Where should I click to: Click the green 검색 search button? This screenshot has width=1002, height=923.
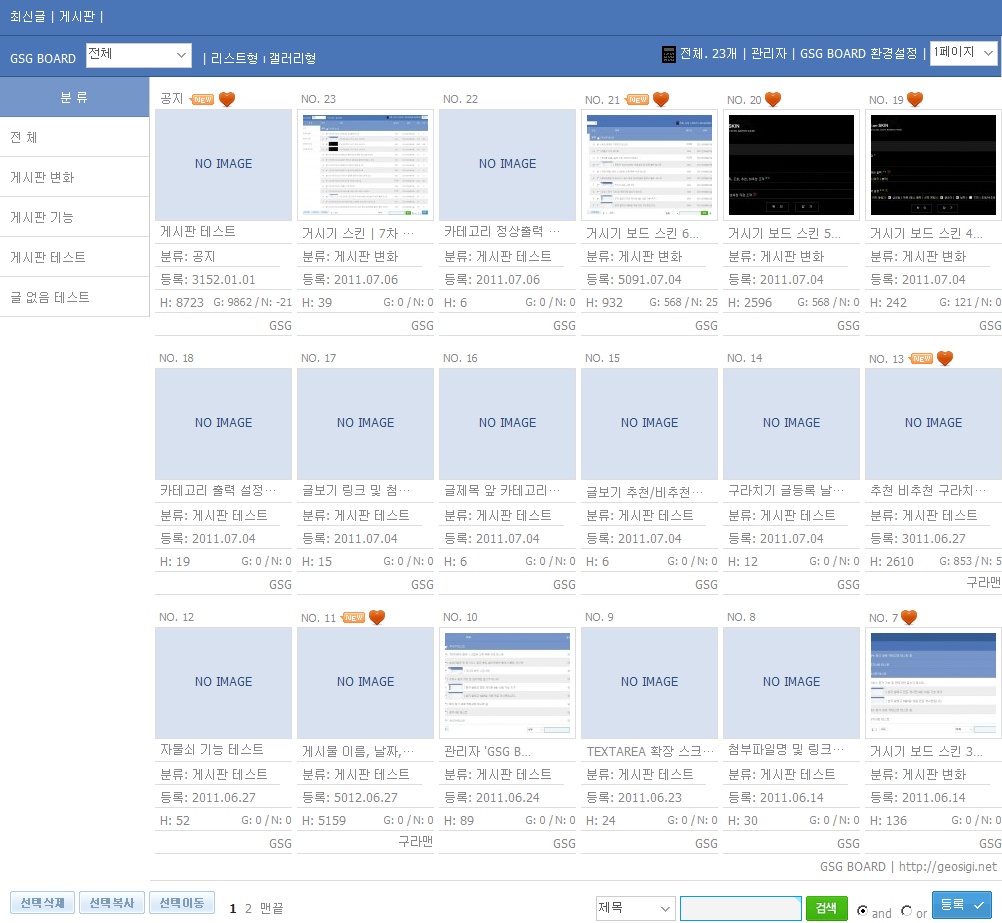826,908
